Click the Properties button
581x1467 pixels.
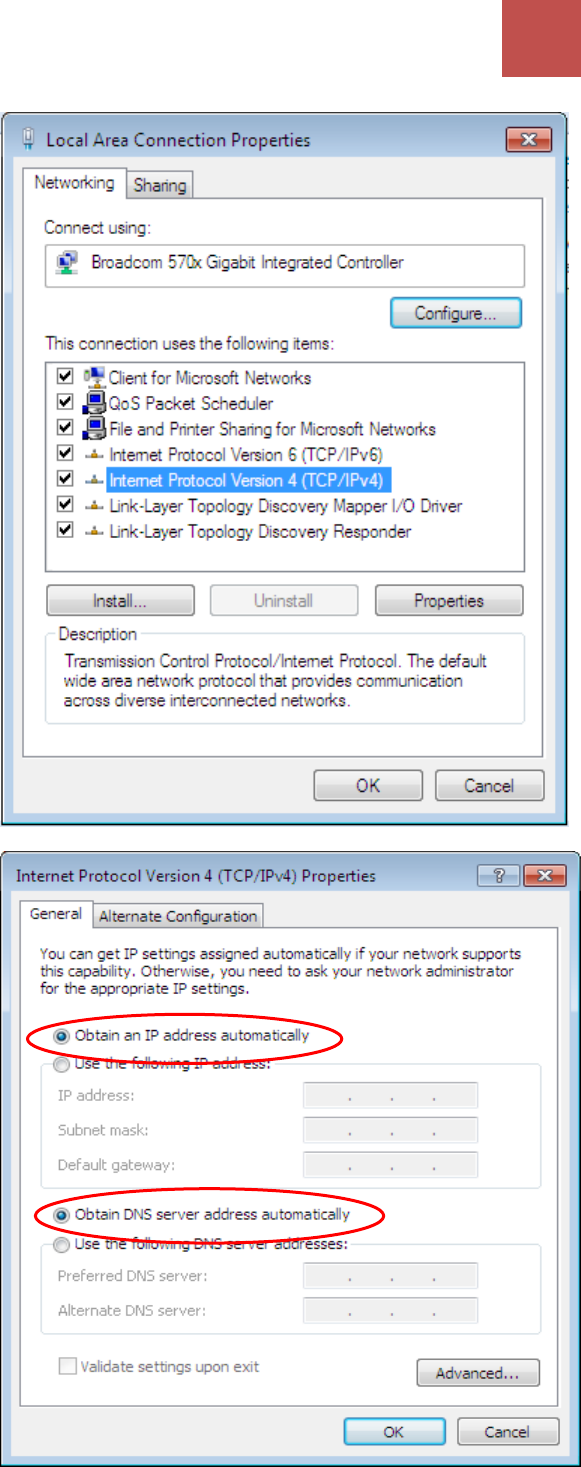coord(449,601)
